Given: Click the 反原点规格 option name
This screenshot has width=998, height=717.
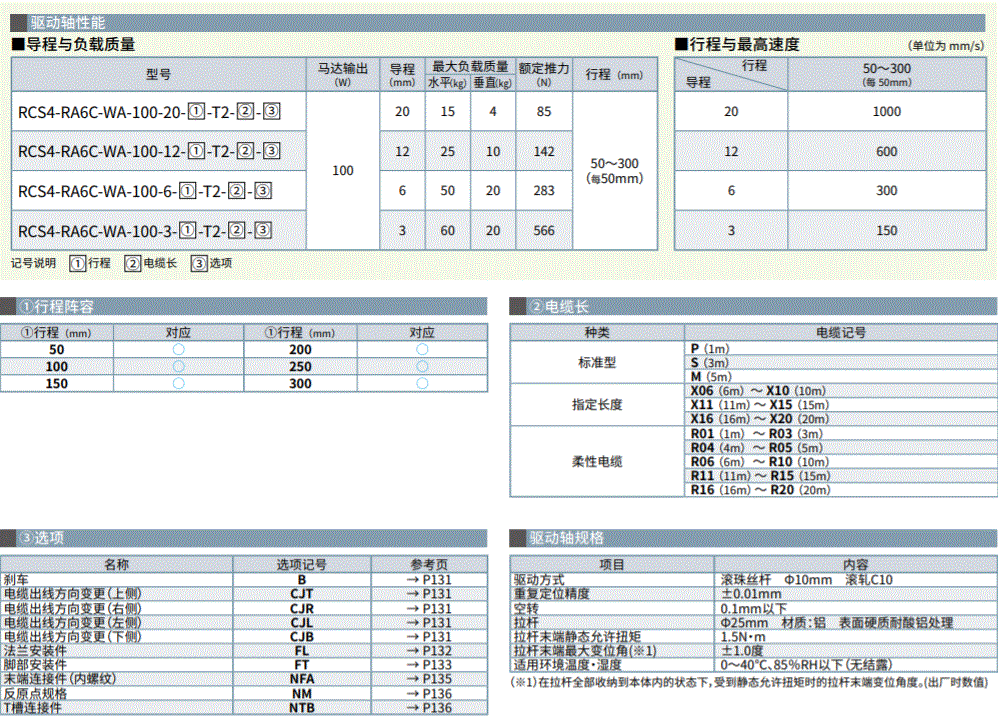Looking at the screenshot, I should (x=35, y=693).
